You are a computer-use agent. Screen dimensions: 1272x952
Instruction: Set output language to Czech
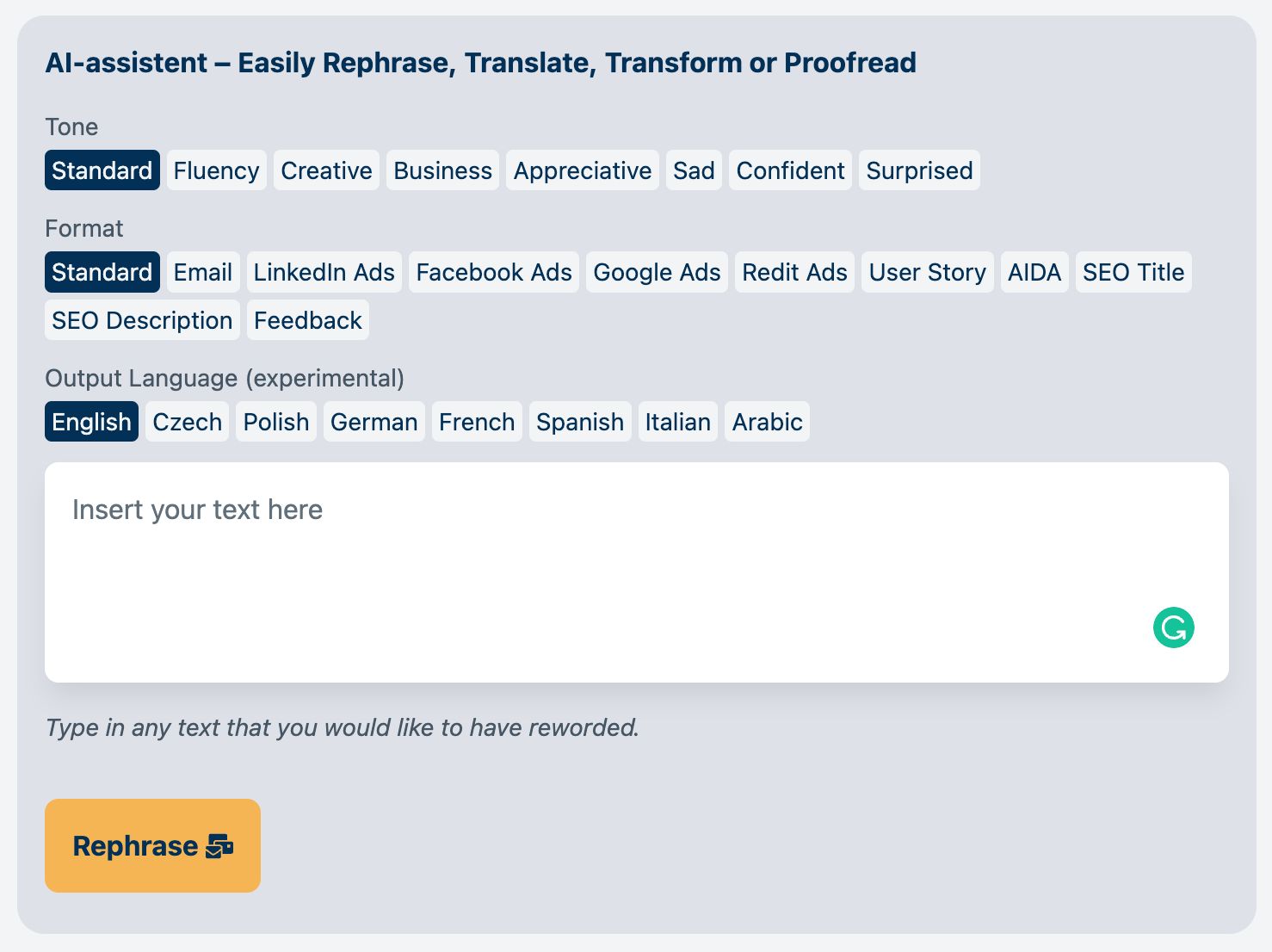[x=187, y=422]
